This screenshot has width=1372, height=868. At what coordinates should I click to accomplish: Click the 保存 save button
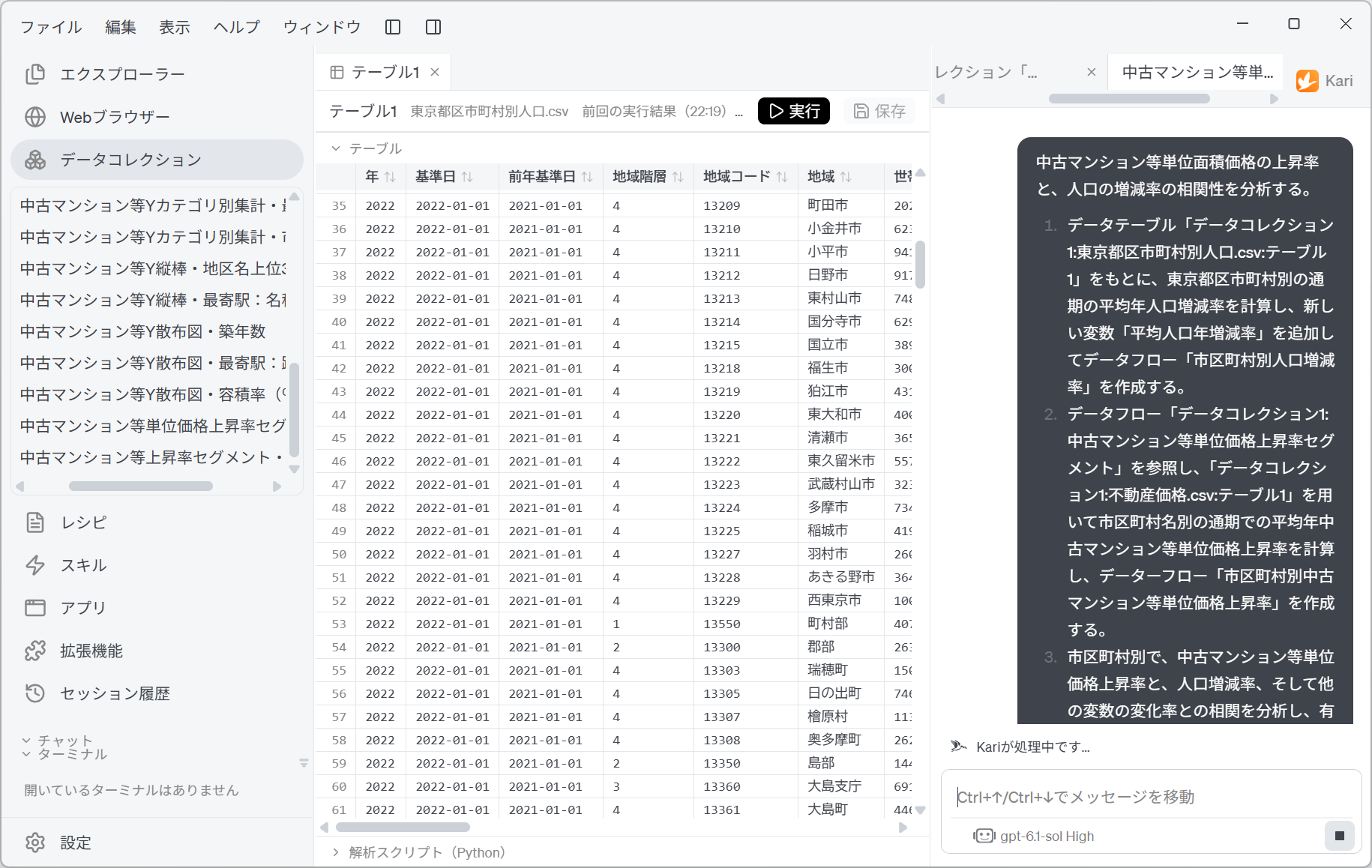coord(879,111)
